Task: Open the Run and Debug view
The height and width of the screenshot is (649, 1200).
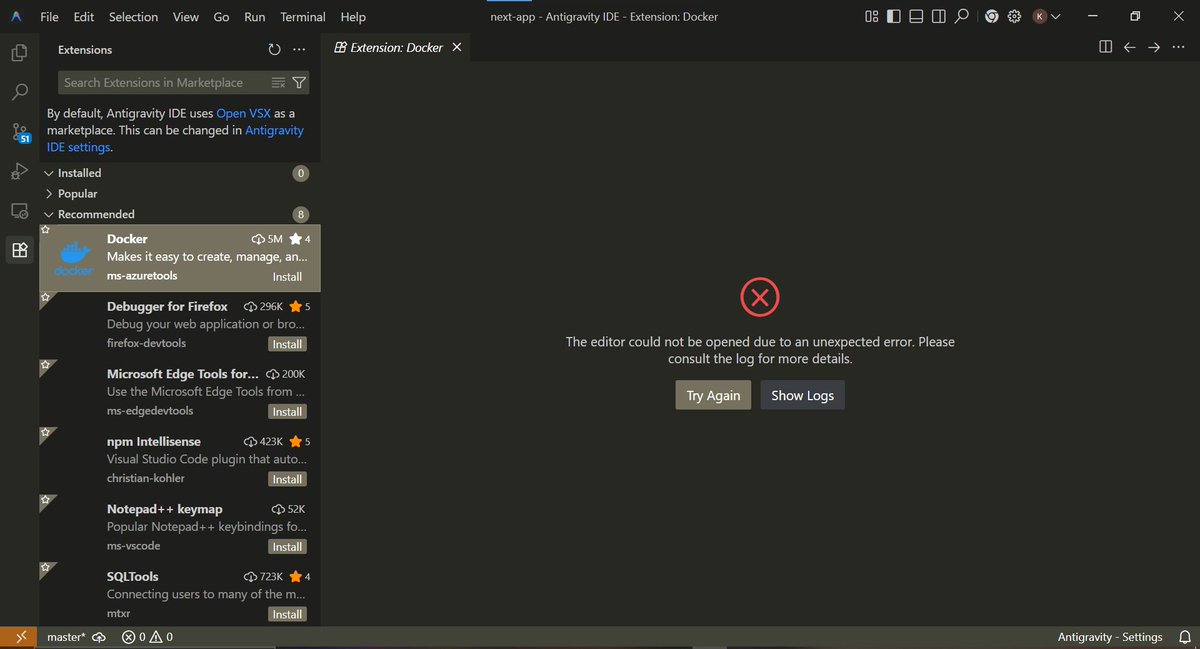Action: pyautogui.click(x=19, y=171)
